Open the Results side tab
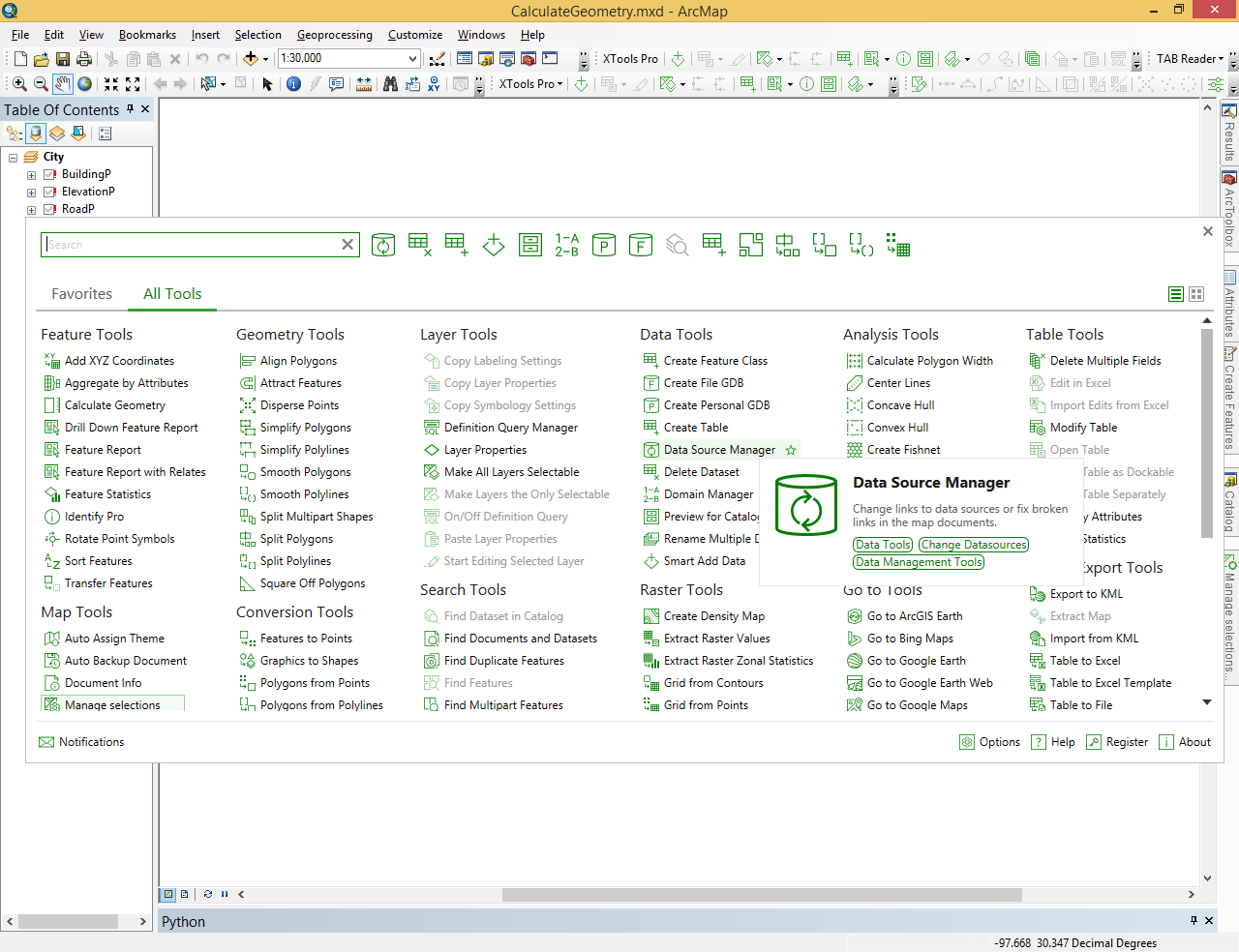This screenshot has height=952, width=1239. 1229,134
